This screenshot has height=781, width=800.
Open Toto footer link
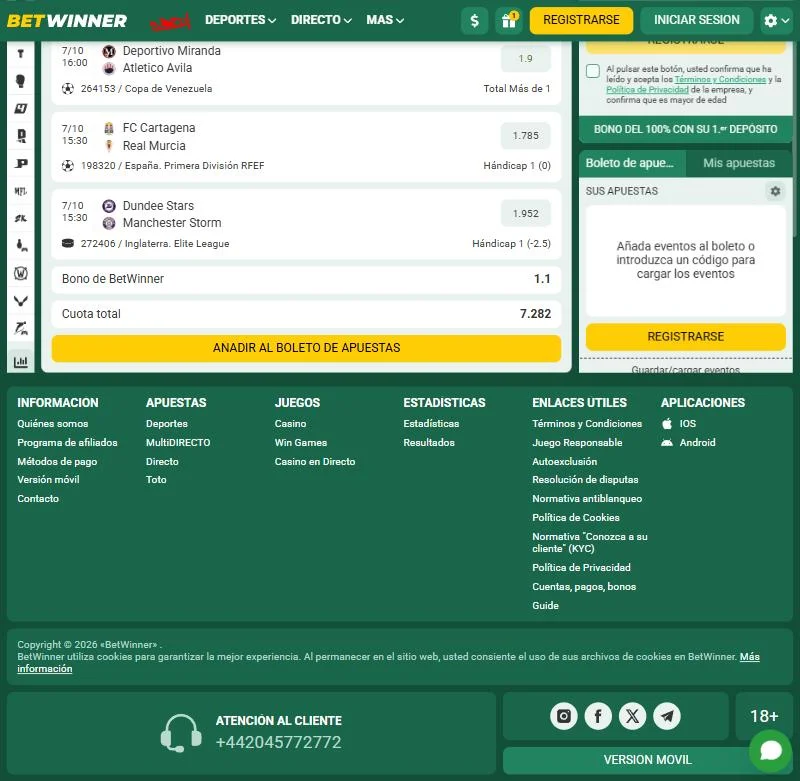tap(156, 480)
